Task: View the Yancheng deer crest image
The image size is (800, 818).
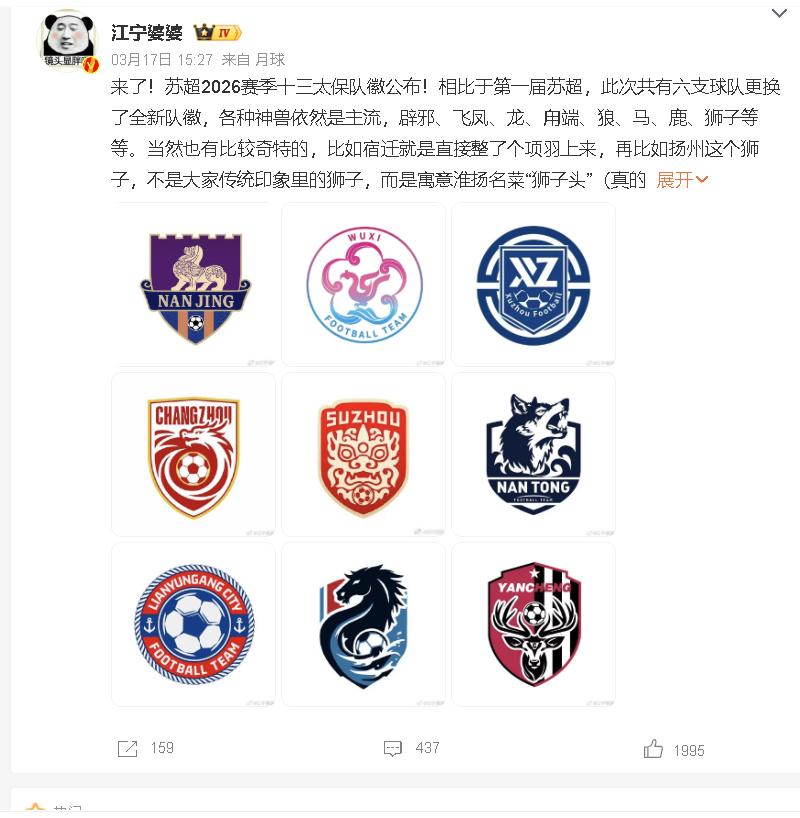Action: click(x=533, y=624)
